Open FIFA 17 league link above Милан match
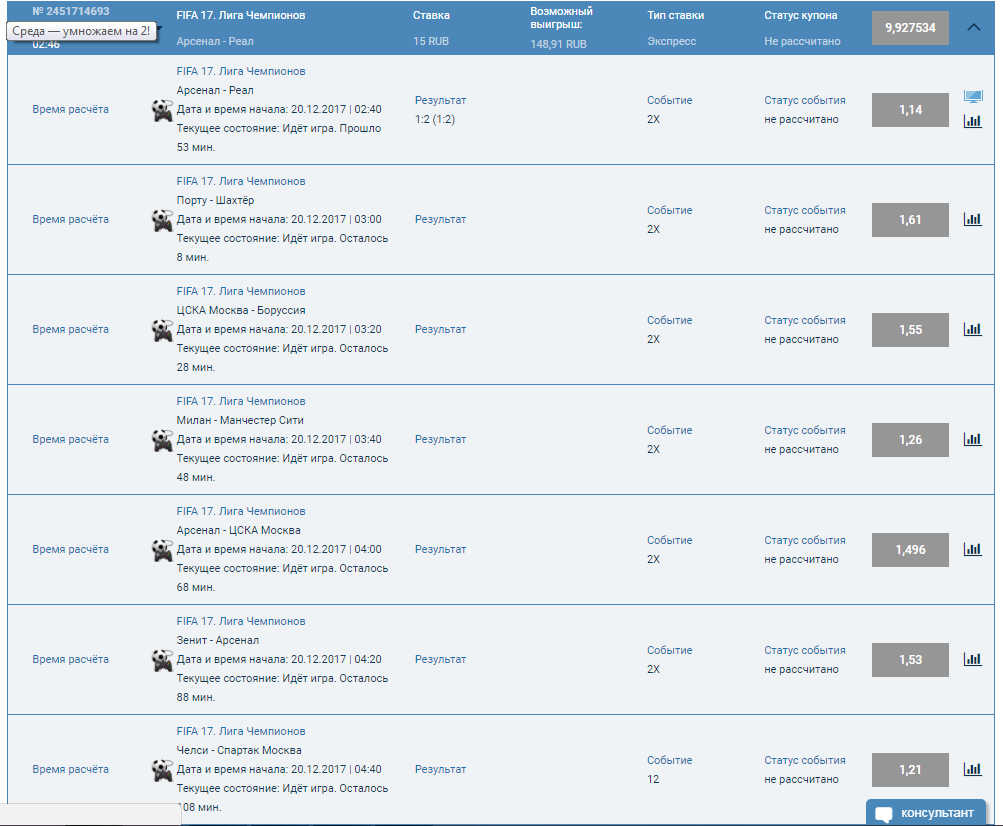Image resolution: width=1003 pixels, height=826 pixels. 241,401
